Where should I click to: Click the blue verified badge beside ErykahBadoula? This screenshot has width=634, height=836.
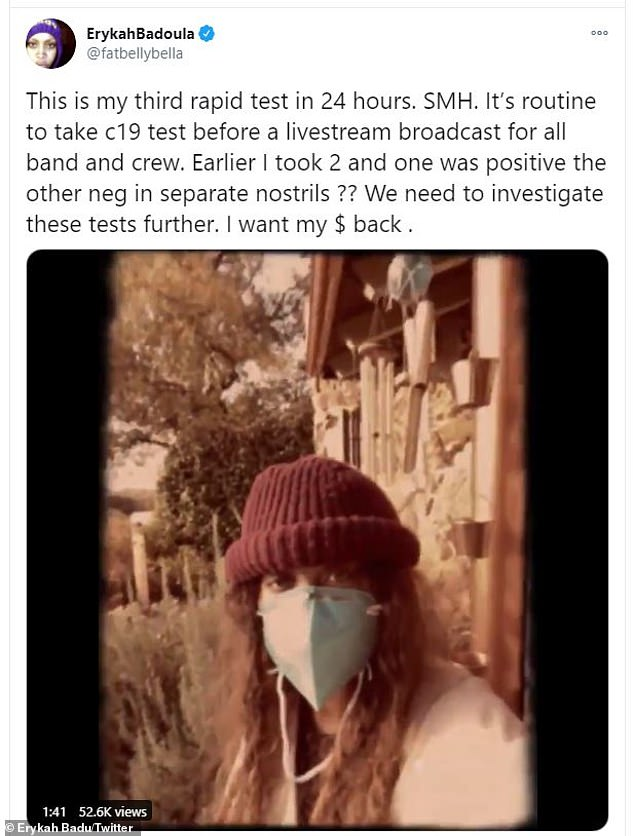click(x=206, y=34)
